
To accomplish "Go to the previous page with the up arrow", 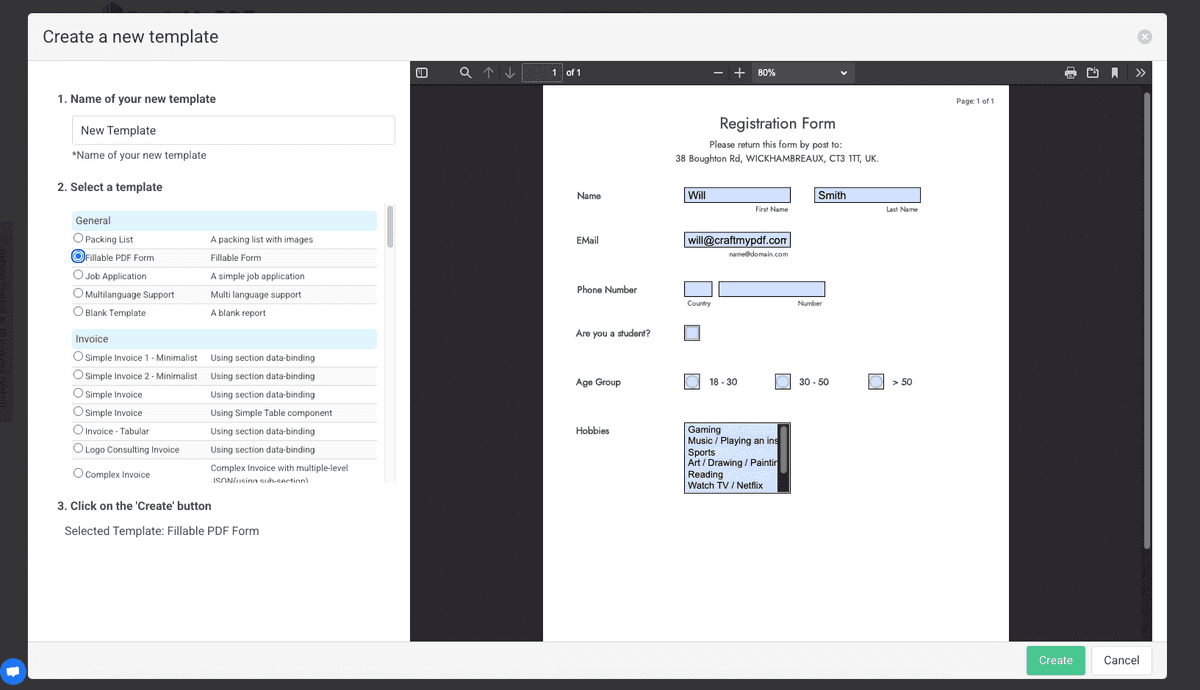I will pyautogui.click(x=487, y=72).
